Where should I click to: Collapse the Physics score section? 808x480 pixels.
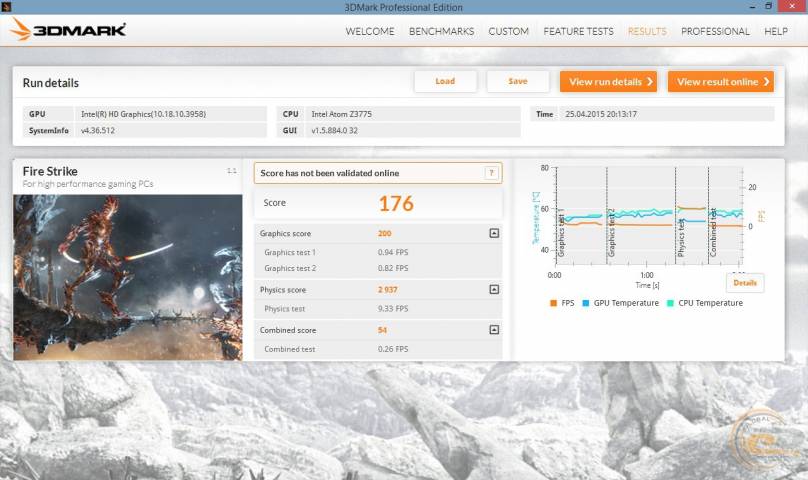pos(494,290)
